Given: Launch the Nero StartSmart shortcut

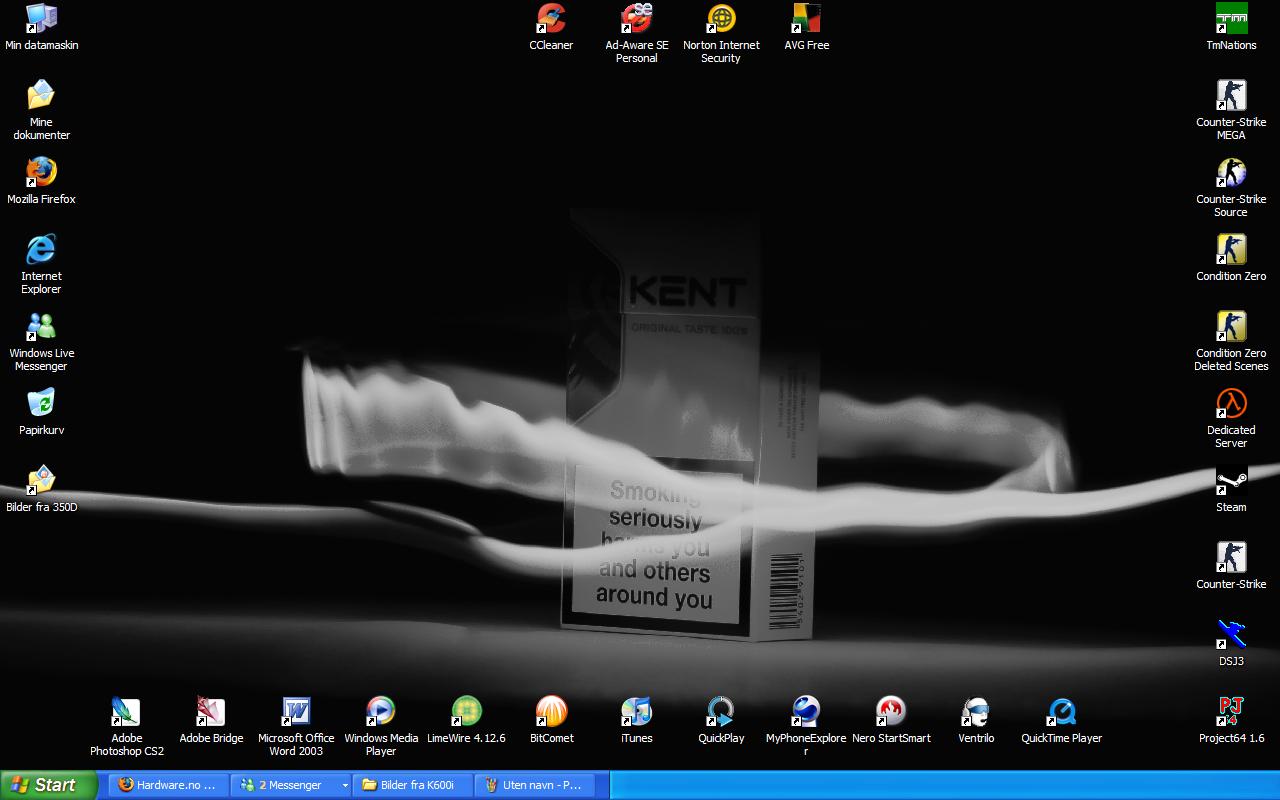Looking at the screenshot, I should pyautogui.click(x=891, y=711).
